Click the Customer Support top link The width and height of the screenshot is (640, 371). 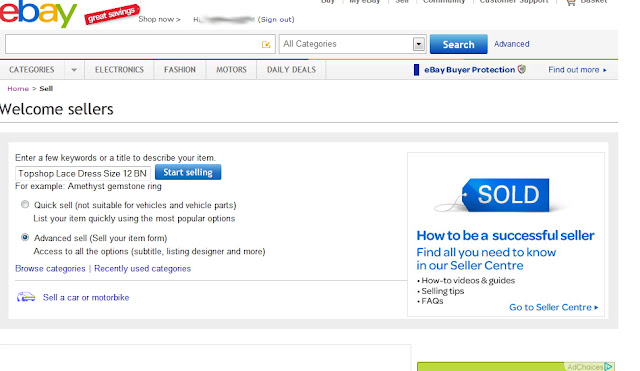514,2
